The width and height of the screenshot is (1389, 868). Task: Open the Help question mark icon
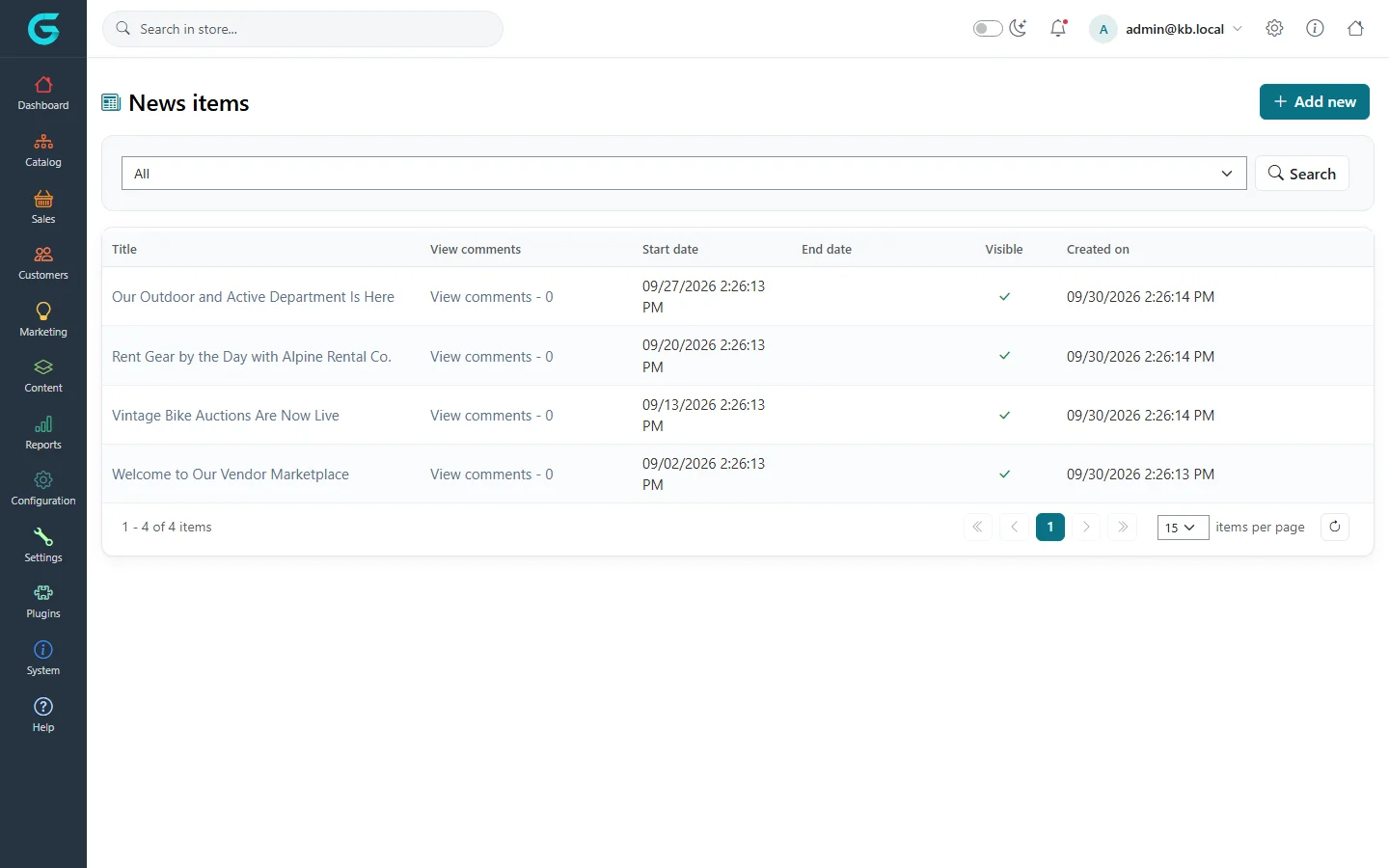coord(43,706)
